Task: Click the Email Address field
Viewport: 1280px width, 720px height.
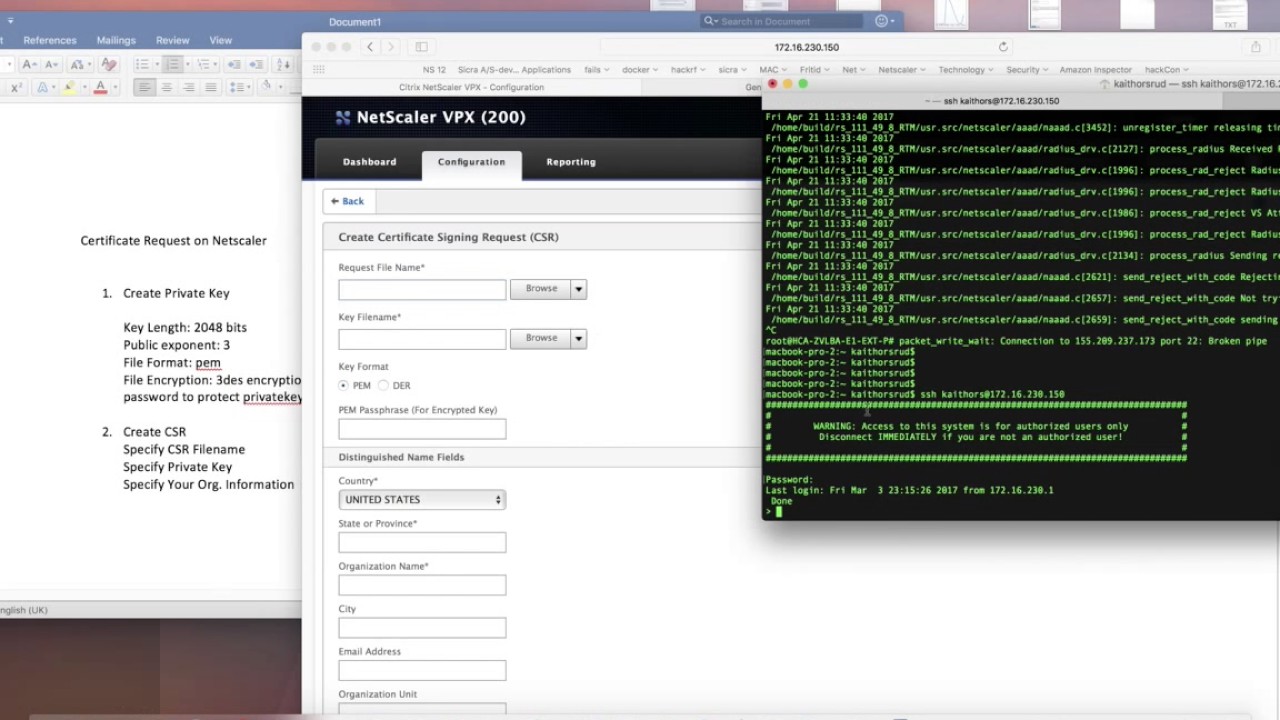Action: (422, 670)
